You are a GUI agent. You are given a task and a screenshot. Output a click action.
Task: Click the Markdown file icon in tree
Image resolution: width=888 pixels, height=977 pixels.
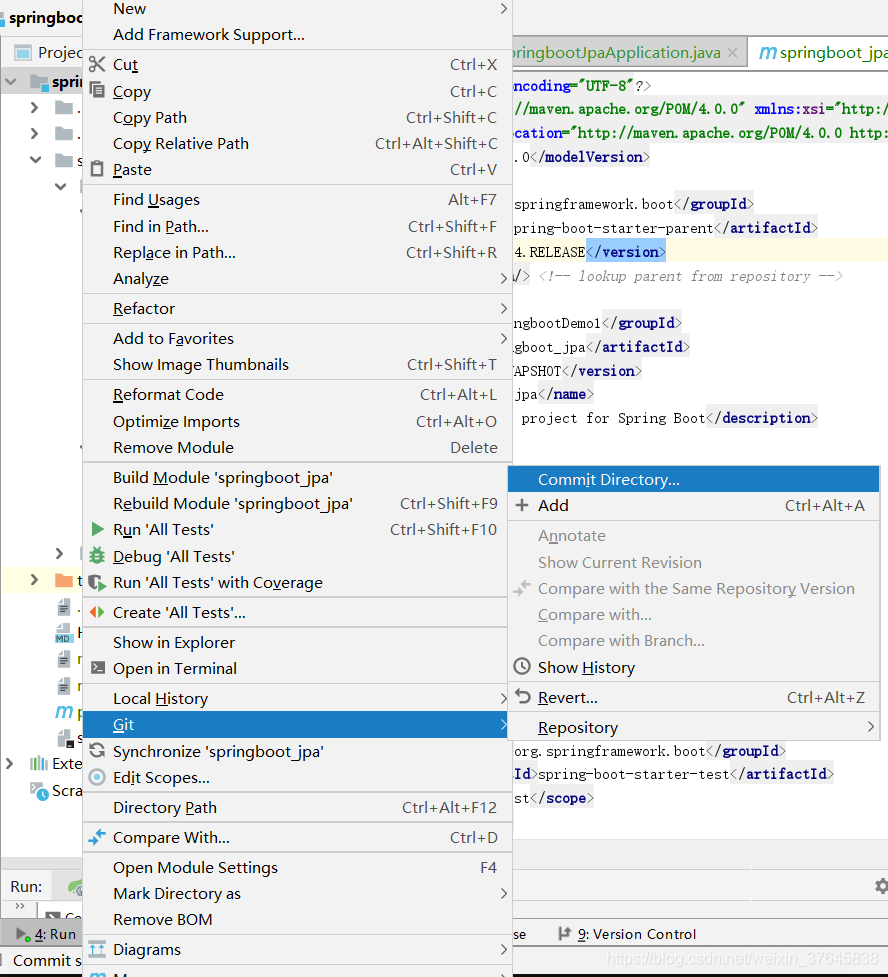(63, 634)
